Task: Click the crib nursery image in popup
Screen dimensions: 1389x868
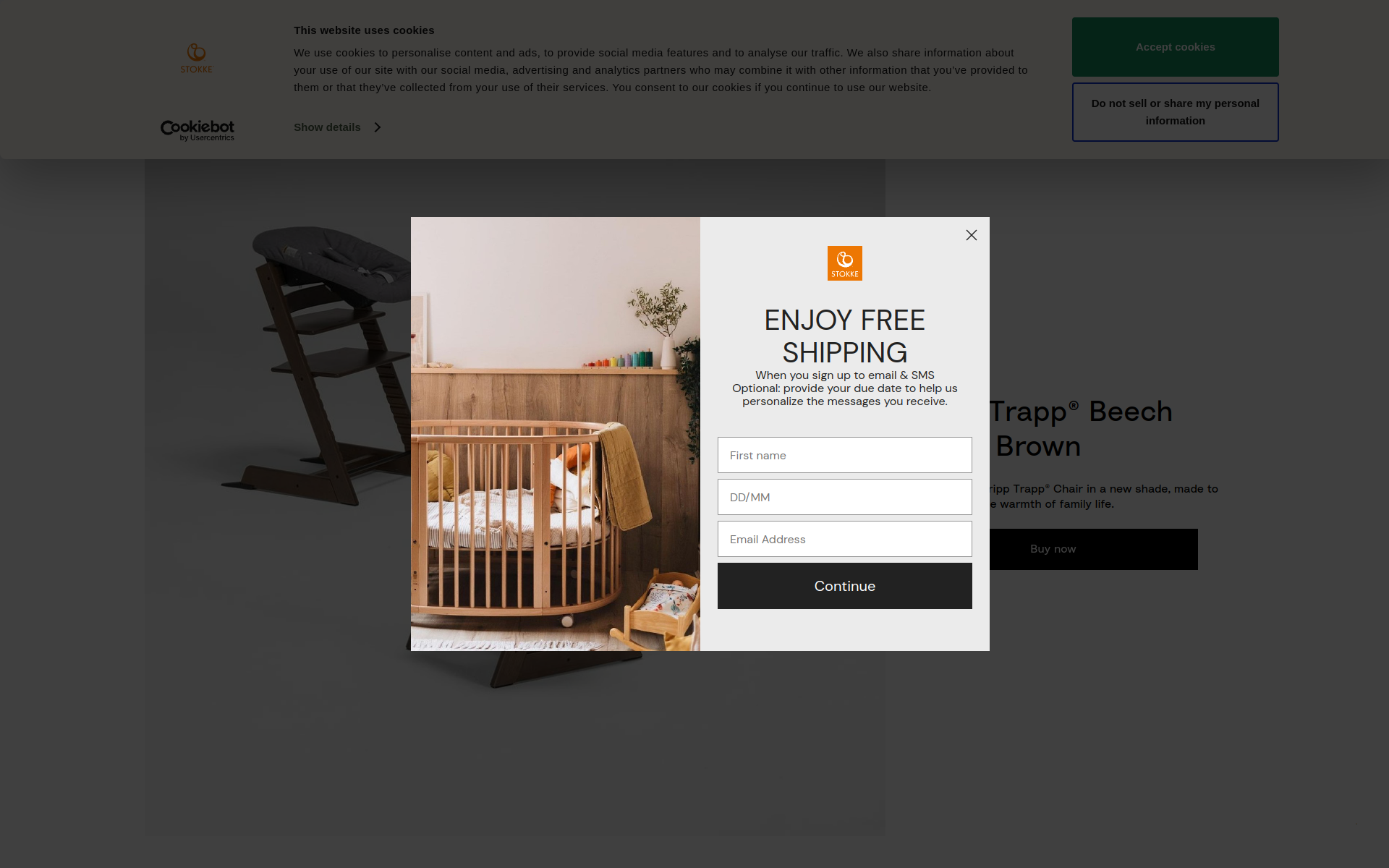Action: point(556,434)
